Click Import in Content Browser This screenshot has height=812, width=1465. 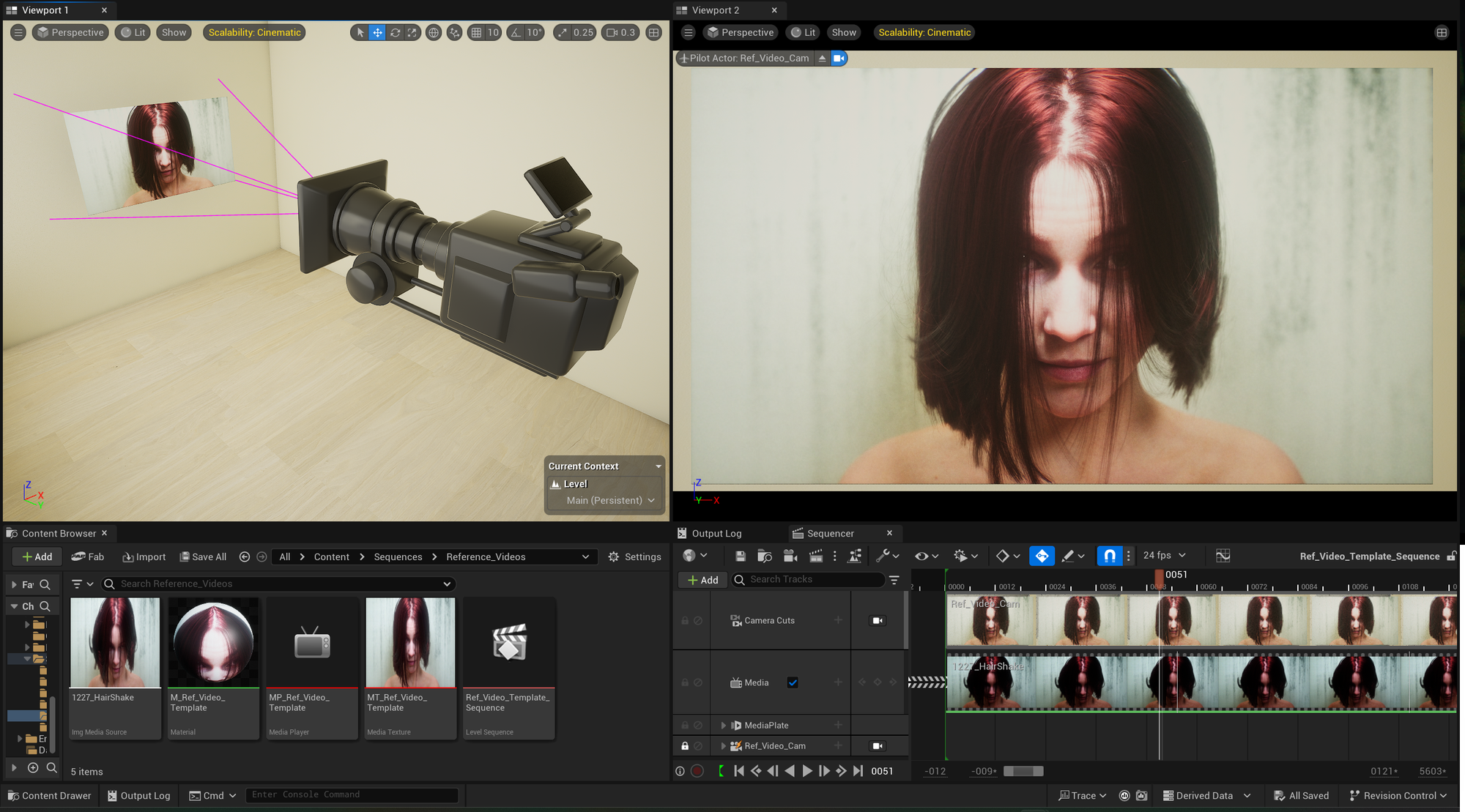click(x=144, y=556)
